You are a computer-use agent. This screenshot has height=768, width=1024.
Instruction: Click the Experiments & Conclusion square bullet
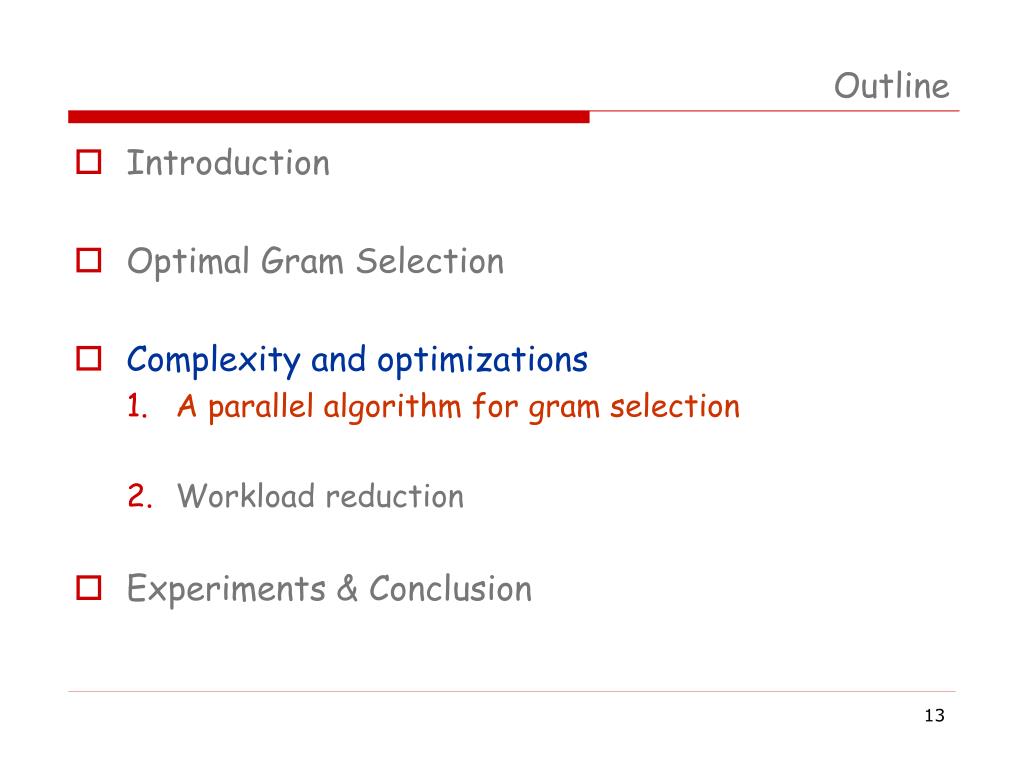click(x=89, y=588)
